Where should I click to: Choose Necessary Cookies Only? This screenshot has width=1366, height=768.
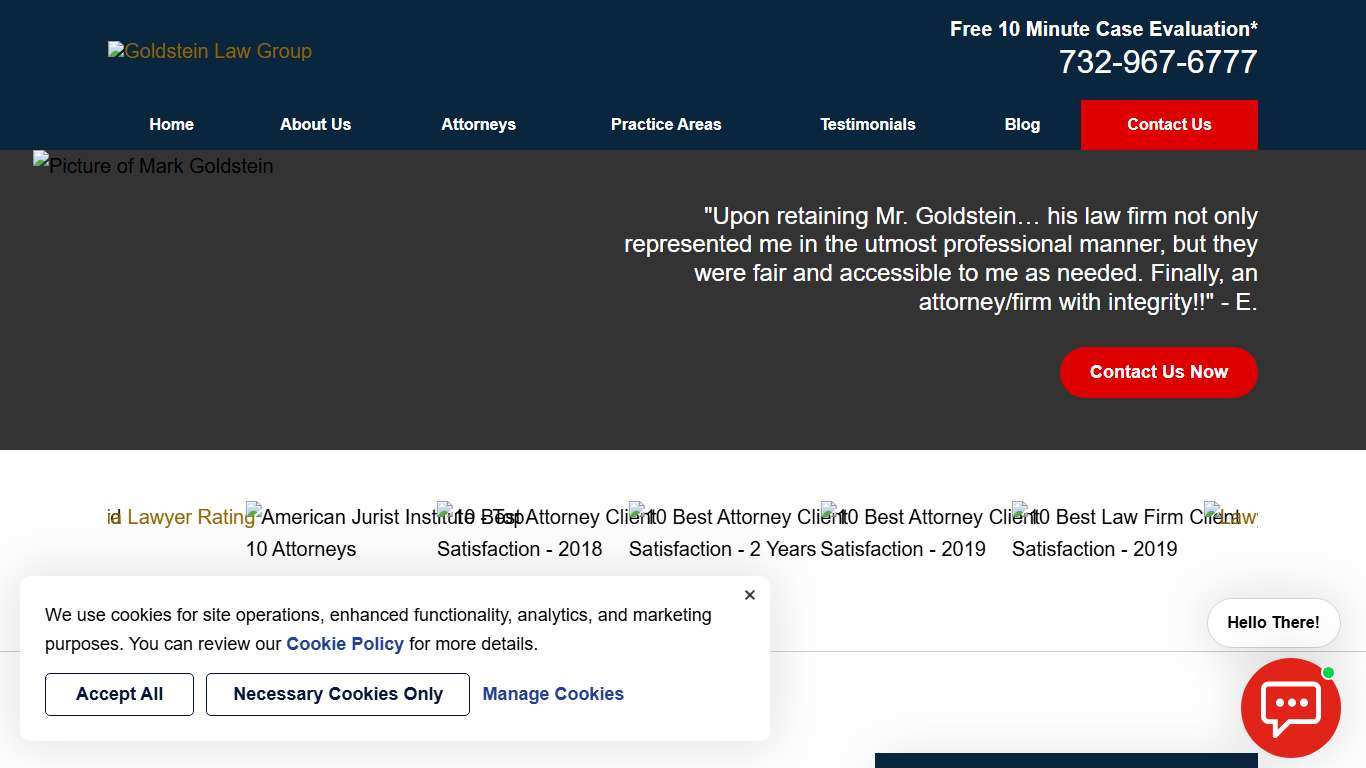point(338,694)
